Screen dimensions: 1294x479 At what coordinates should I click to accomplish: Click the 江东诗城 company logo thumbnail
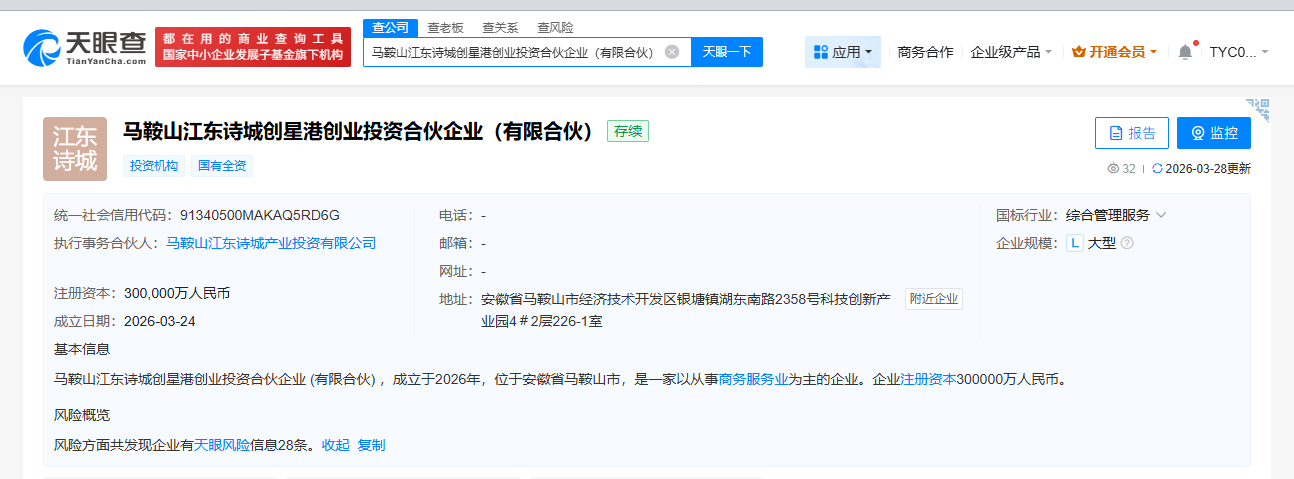[x=75, y=149]
